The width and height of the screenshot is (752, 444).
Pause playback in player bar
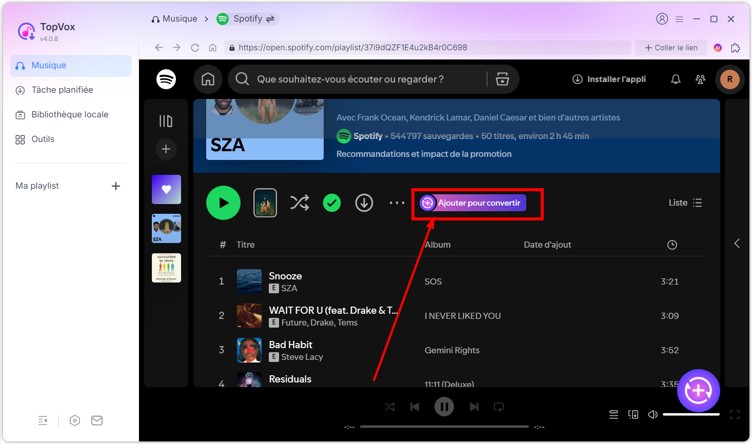click(x=444, y=407)
